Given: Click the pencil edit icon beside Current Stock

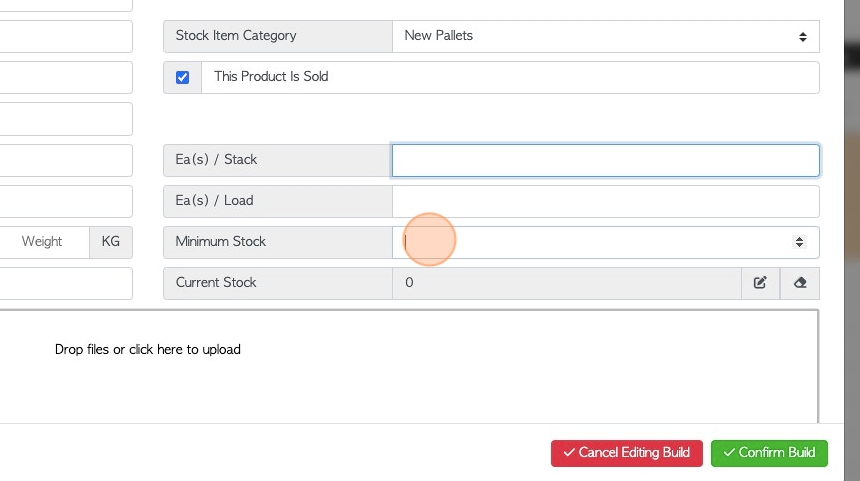Looking at the screenshot, I should coord(760,283).
